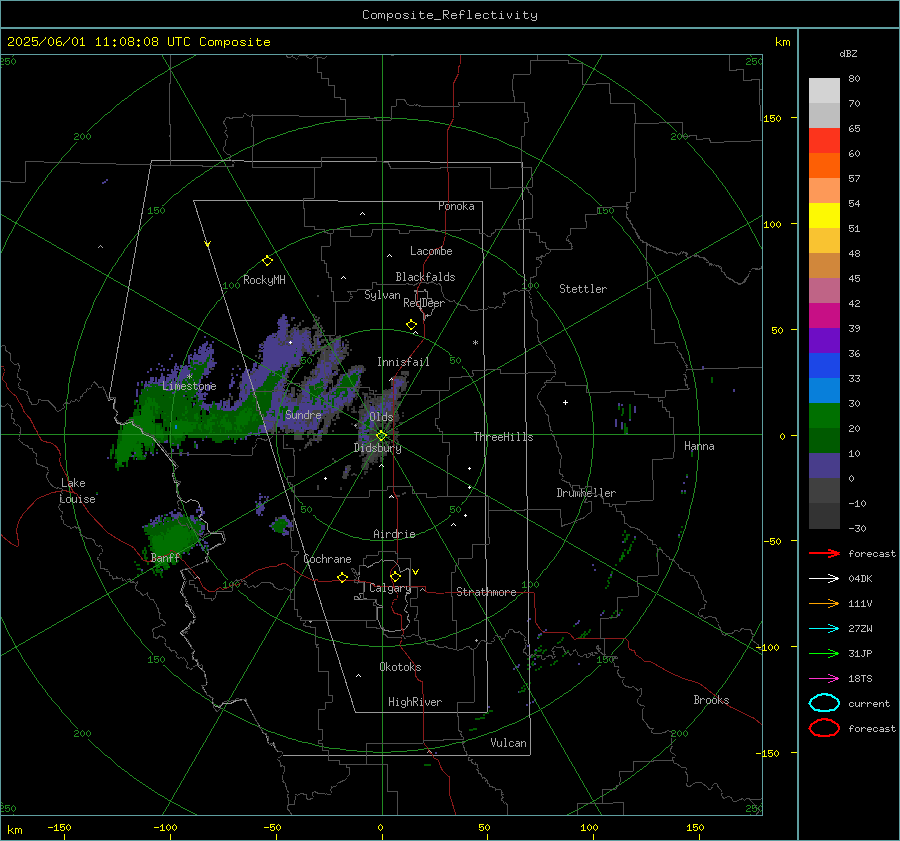Click the 36 dBZ blue color swatch
This screenshot has width=900, height=841.
click(x=824, y=366)
